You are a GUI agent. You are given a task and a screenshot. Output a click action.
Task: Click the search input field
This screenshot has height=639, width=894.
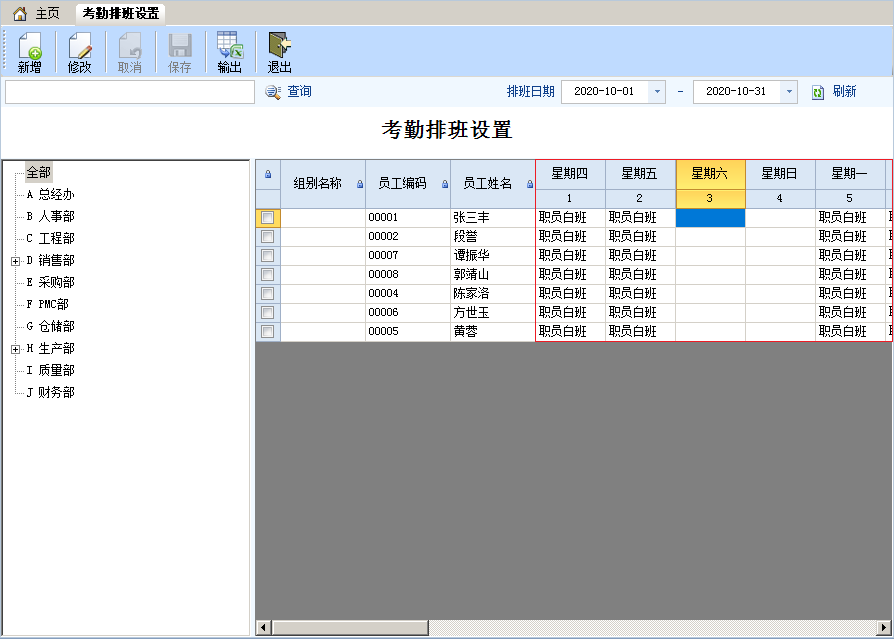click(x=130, y=92)
